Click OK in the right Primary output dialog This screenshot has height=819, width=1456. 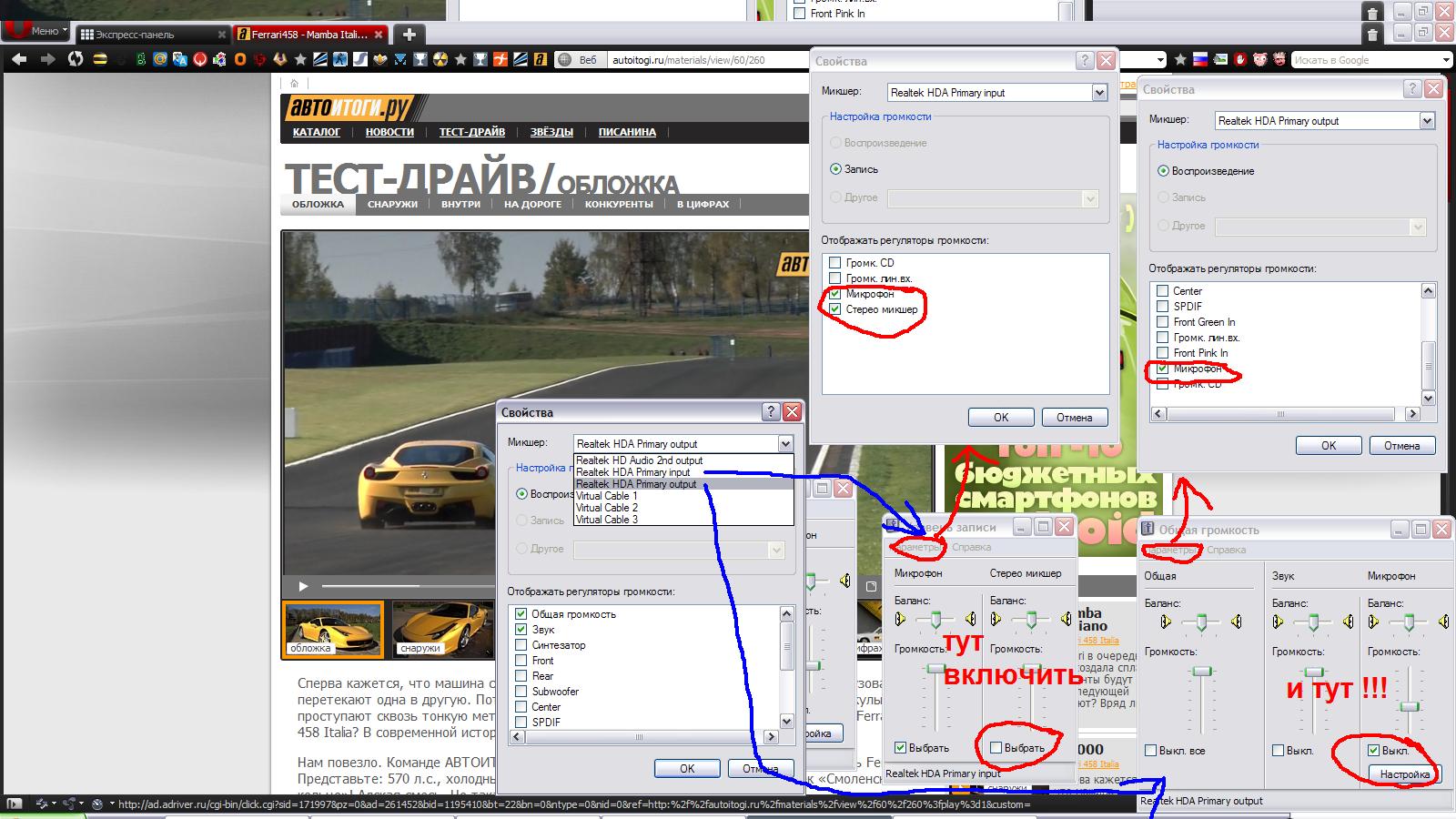[1329, 446]
